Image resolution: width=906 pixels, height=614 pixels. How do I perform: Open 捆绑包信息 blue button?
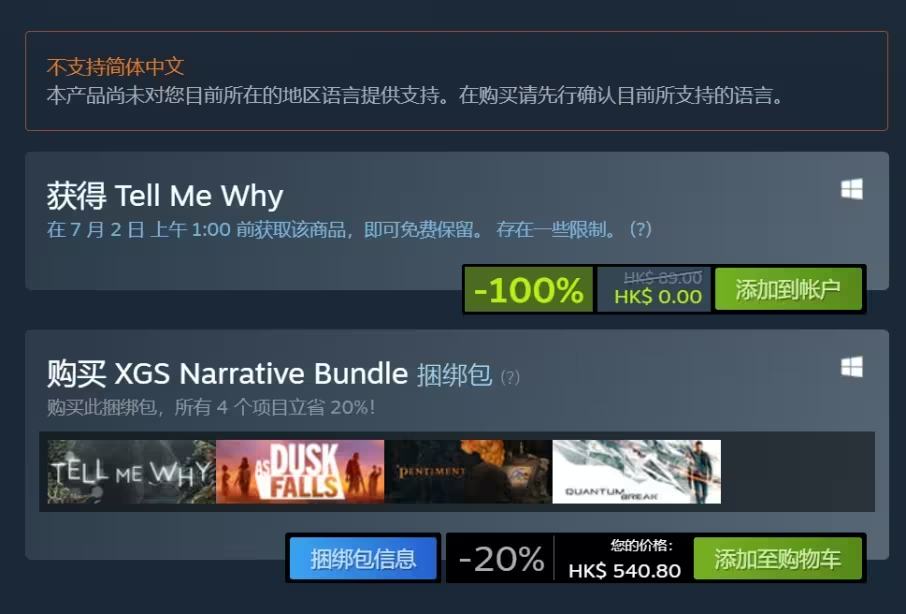pyautogui.click(x=363, y=559)
